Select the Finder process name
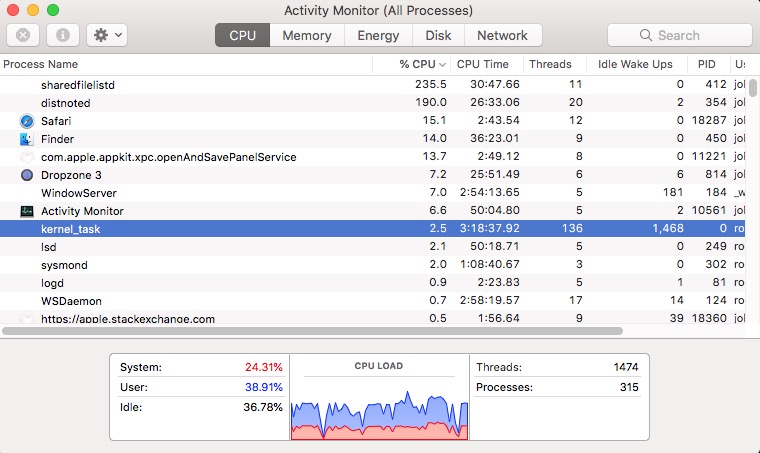This screenshot has height=453, width=760. pyautogui.click(x=58, y=139)
